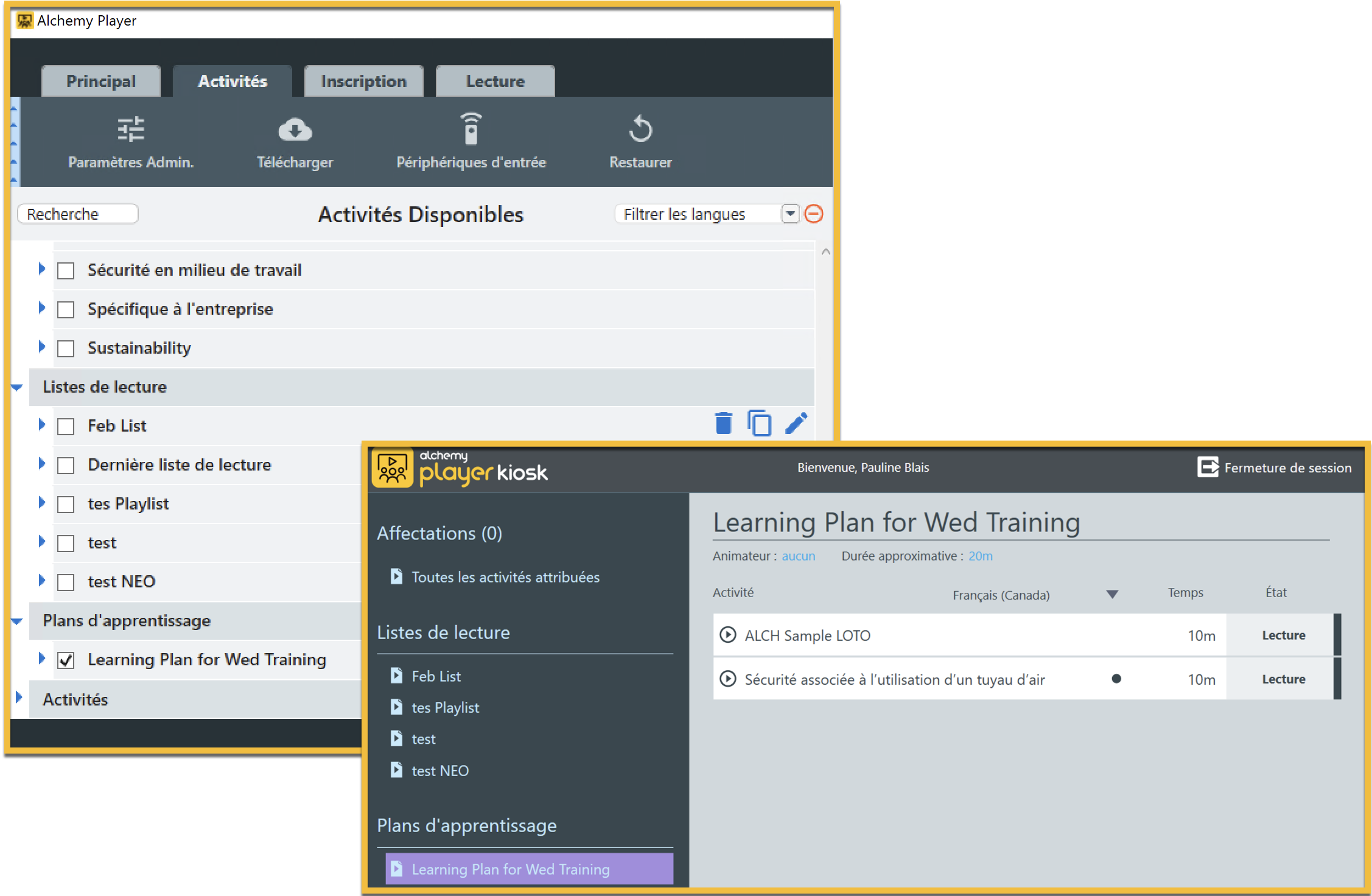
Task: Click document icon beside kiosk test
Action: (396, 738)
